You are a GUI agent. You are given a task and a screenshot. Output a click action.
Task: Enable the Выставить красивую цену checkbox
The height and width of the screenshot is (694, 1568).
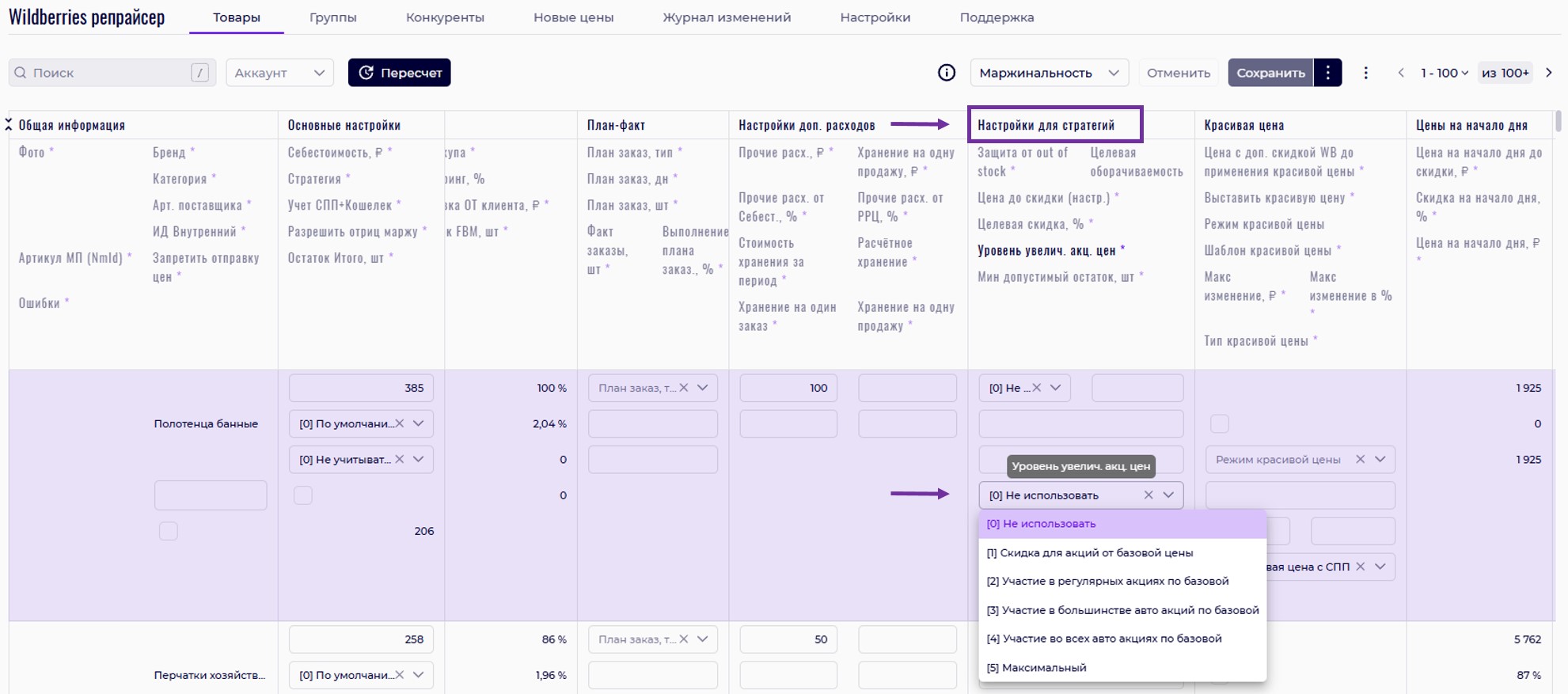click(1219, 424)
